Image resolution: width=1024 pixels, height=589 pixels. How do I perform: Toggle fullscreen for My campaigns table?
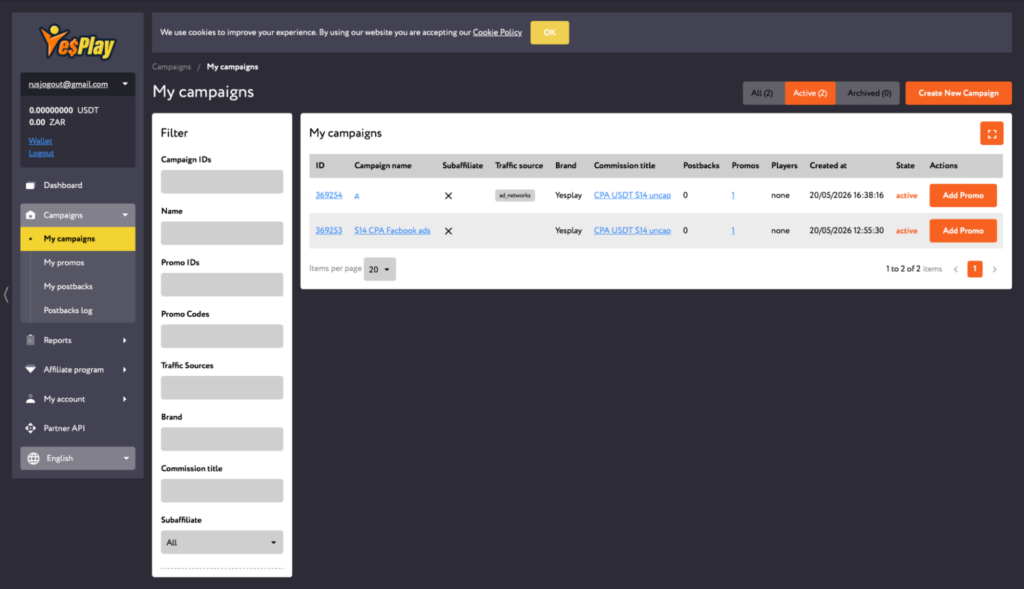991,133
